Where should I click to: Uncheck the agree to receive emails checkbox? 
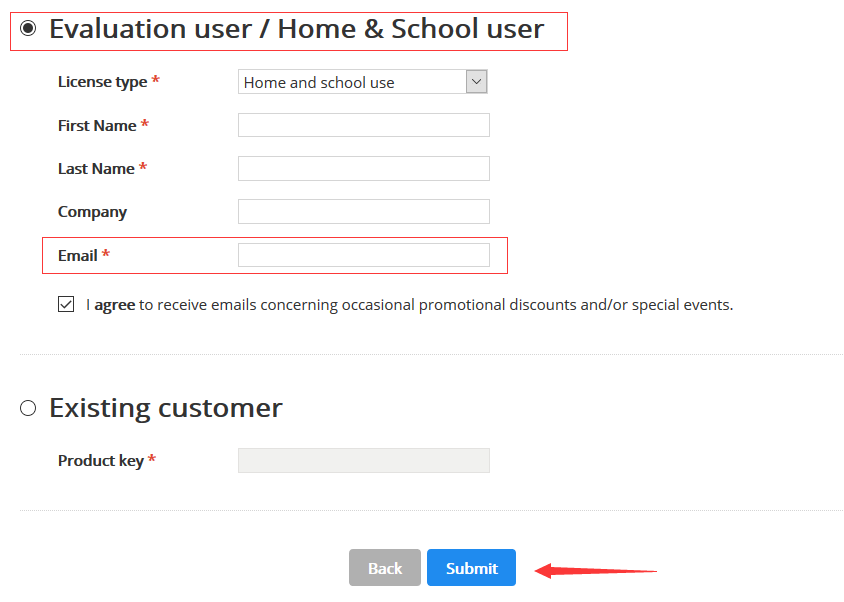(x=66, y=304)
